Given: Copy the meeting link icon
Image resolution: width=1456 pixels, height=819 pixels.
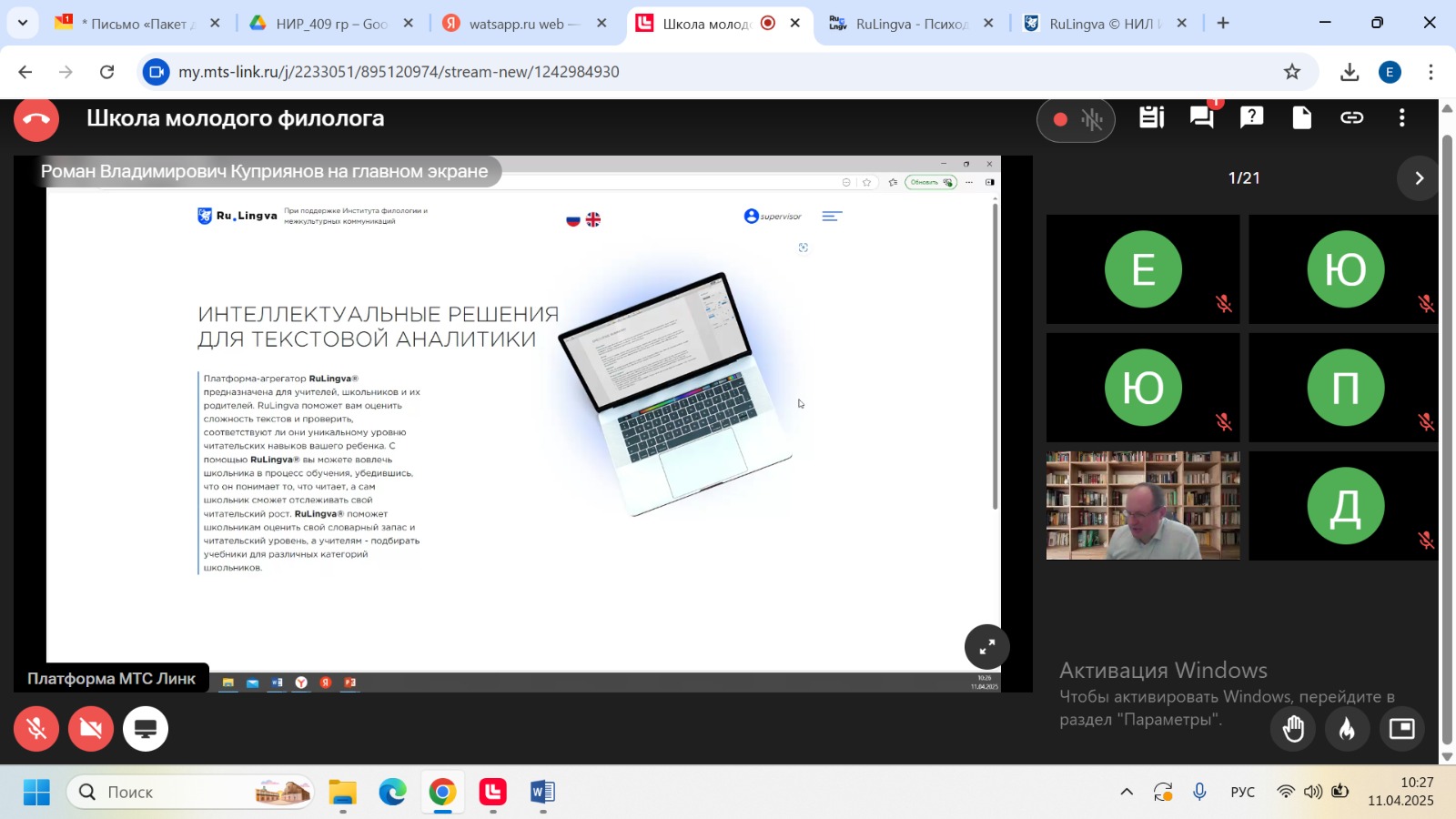Looking at the screenshot, I should click(1352, 117).
